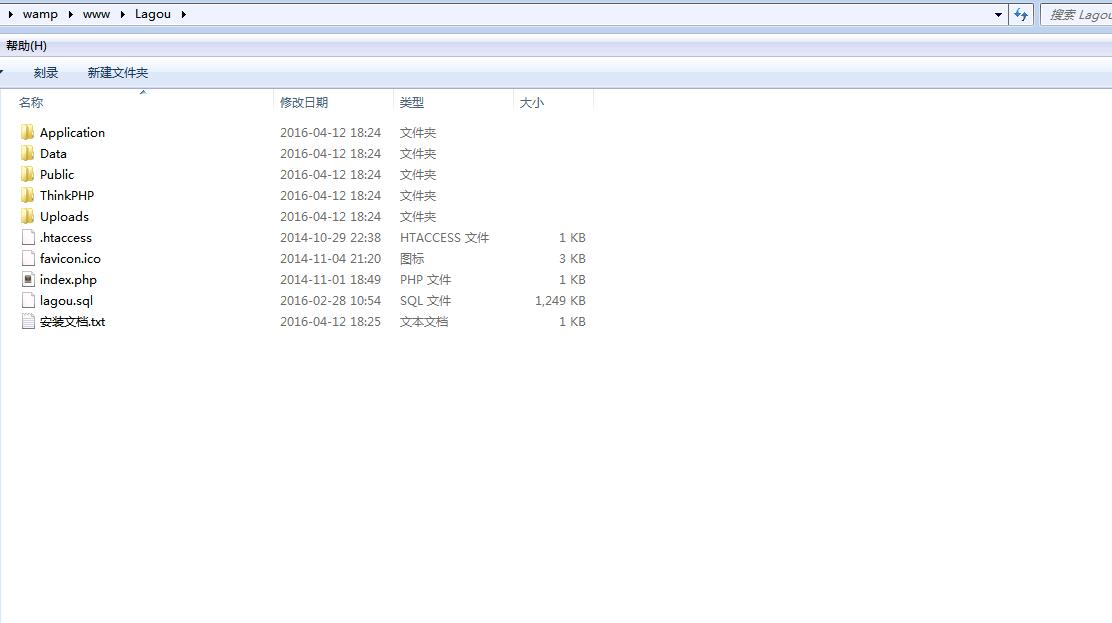Select the Uploads folder icon

tap(27, 217)
